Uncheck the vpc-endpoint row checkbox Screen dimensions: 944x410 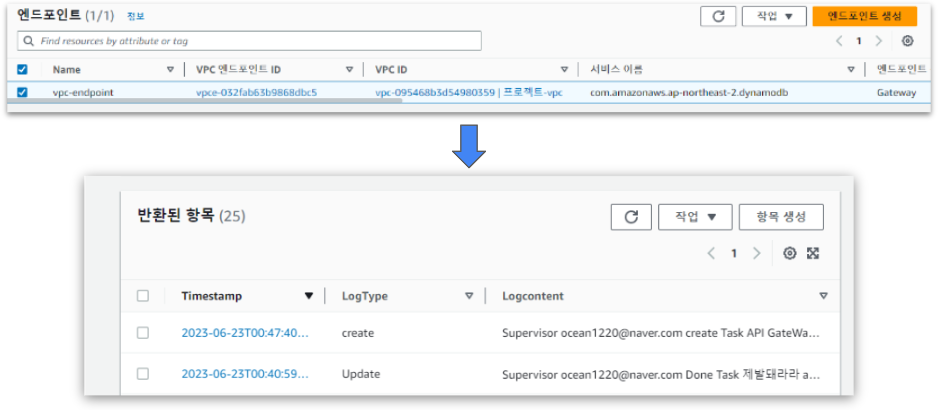pos(22,93)
